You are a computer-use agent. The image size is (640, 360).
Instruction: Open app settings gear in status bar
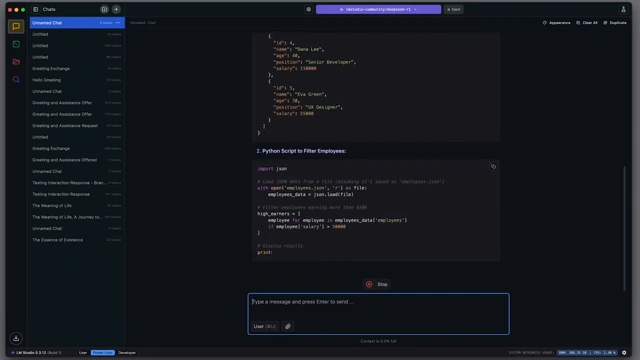pos(624,353)
